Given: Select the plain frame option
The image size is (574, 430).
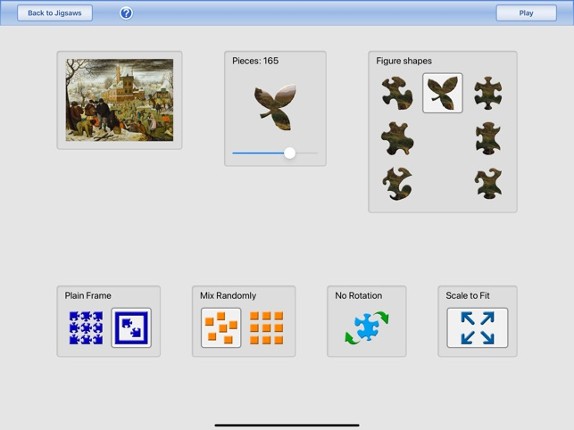Looking at the screenshot, I should coord(131,328).
